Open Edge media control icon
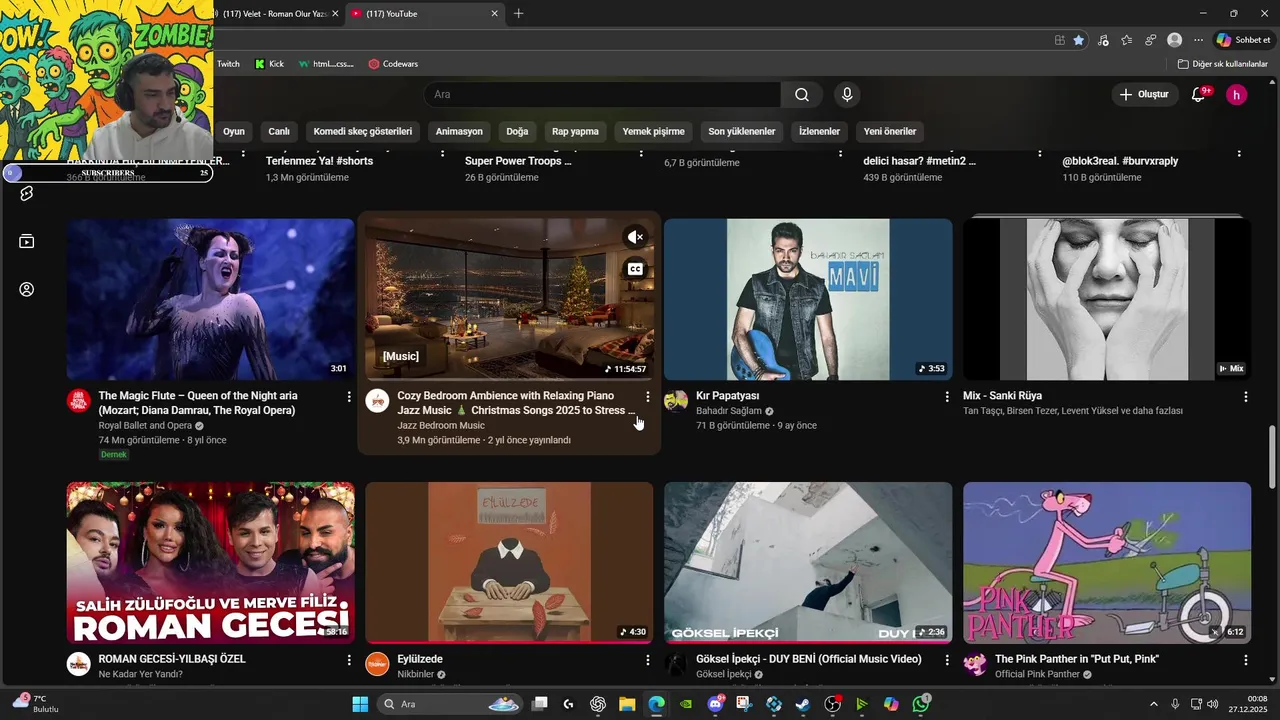The width and height of the screenshot is (1280, 720). click(1103, 40)
